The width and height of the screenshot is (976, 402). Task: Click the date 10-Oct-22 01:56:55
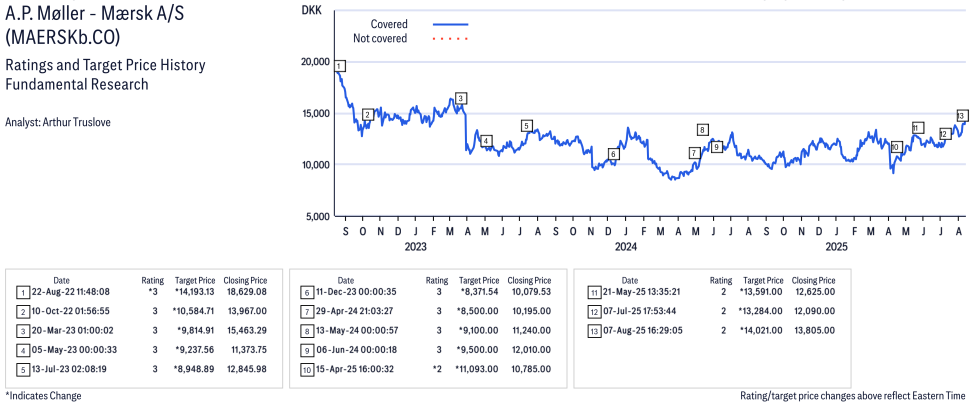(x=70, y=311)
